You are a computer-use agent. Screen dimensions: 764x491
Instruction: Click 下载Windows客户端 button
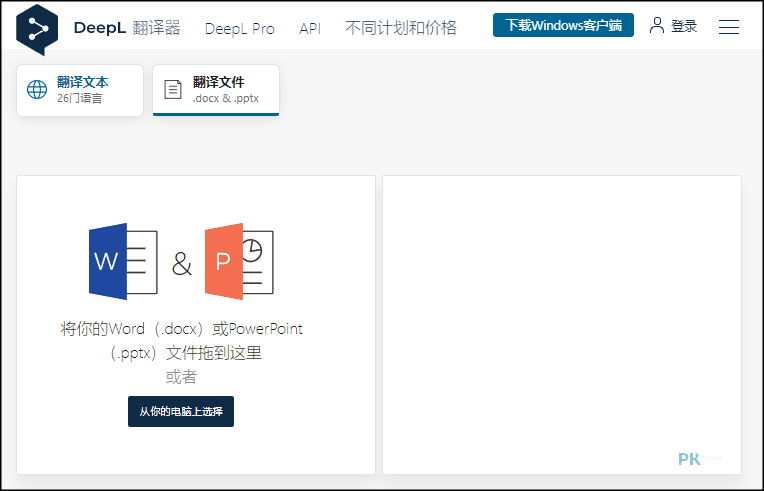coord(563,25)
